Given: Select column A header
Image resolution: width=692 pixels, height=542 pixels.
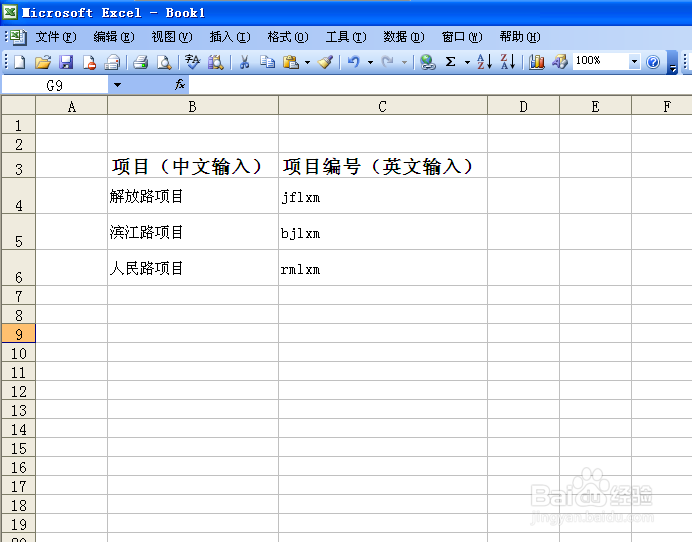Looking at the screenshot, I should click(x=71, y=106).
